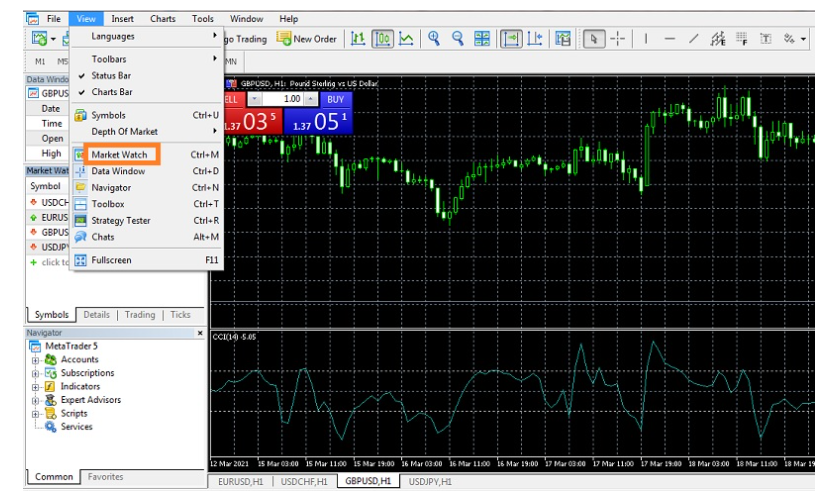
Task: Open Strategy Tester menu entry
Action: (x=147, y=220)
